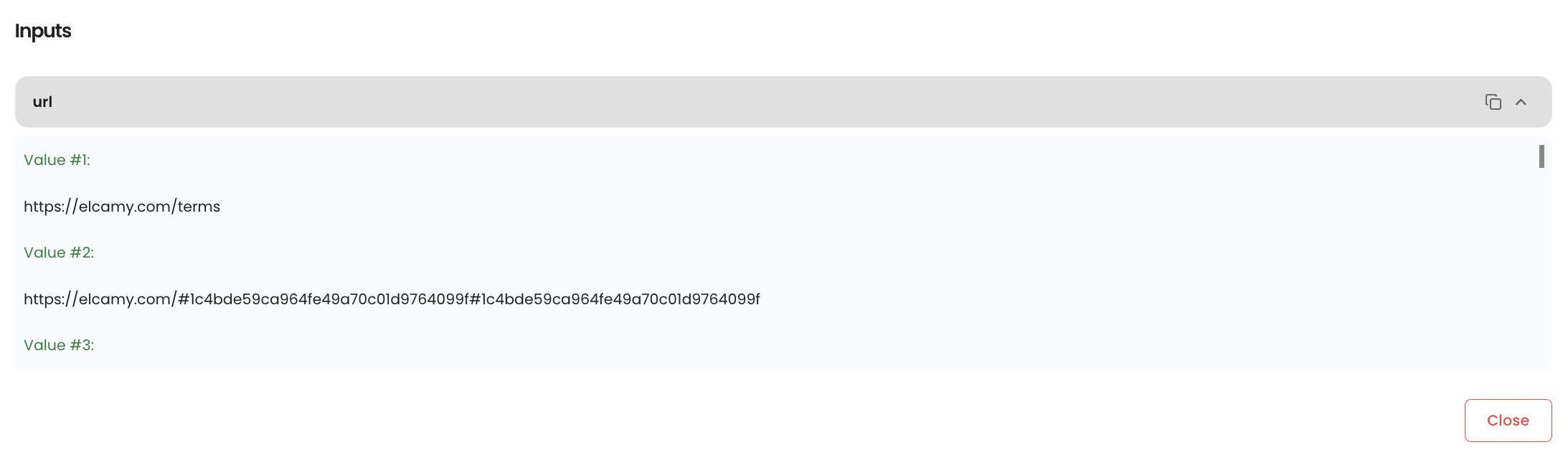Click the elcamy.com/terms URL text
Viewport: 1568px width, 455px height.
pos(122,207)
